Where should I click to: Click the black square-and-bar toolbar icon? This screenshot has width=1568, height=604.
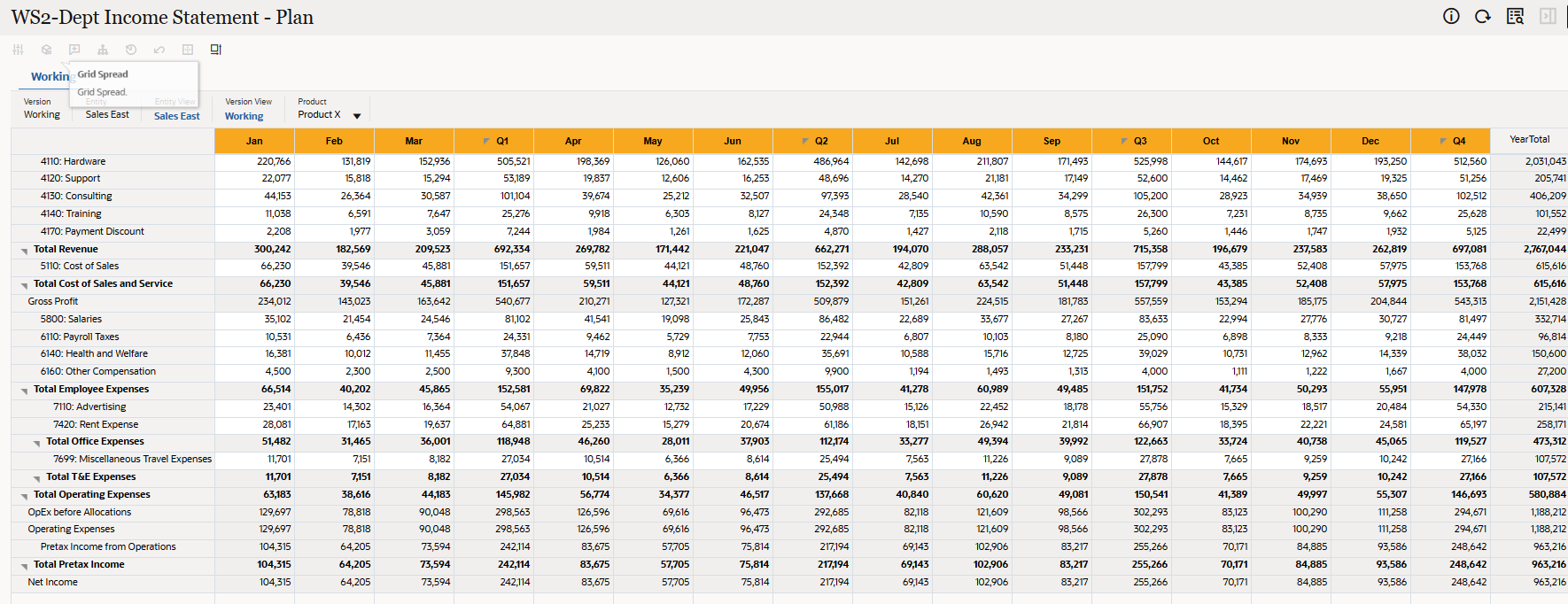coord(216,50)
